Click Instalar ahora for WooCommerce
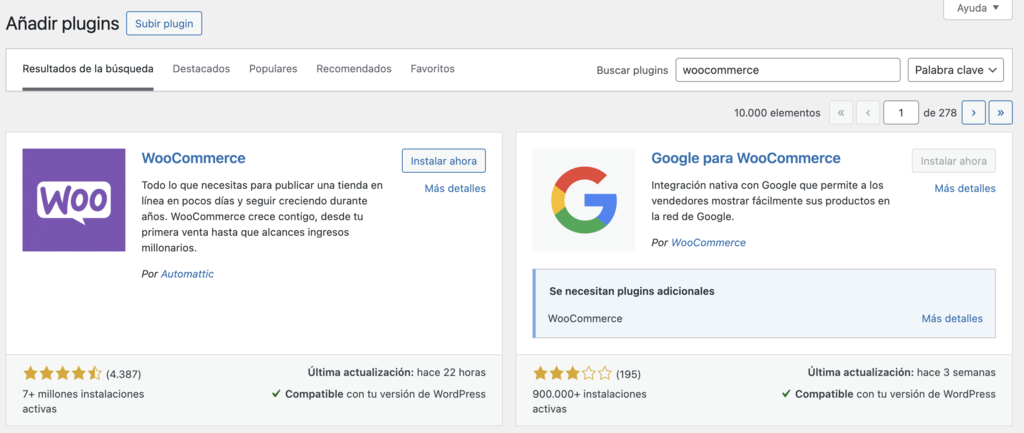 [x=444, y=160]
